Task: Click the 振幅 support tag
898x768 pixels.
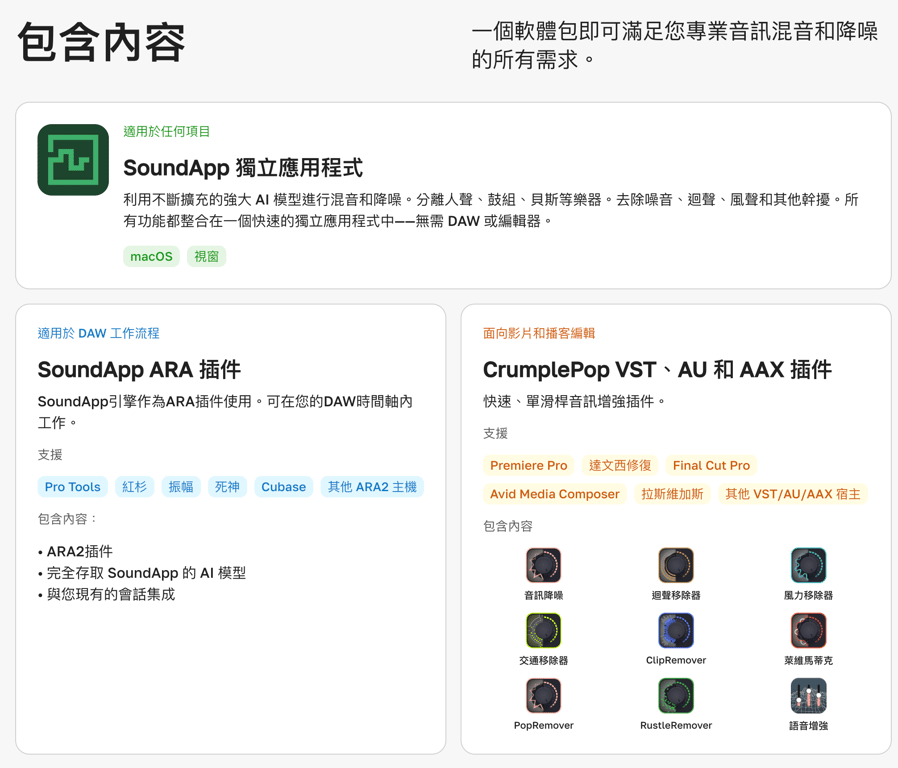Action: tap(181, 487)
